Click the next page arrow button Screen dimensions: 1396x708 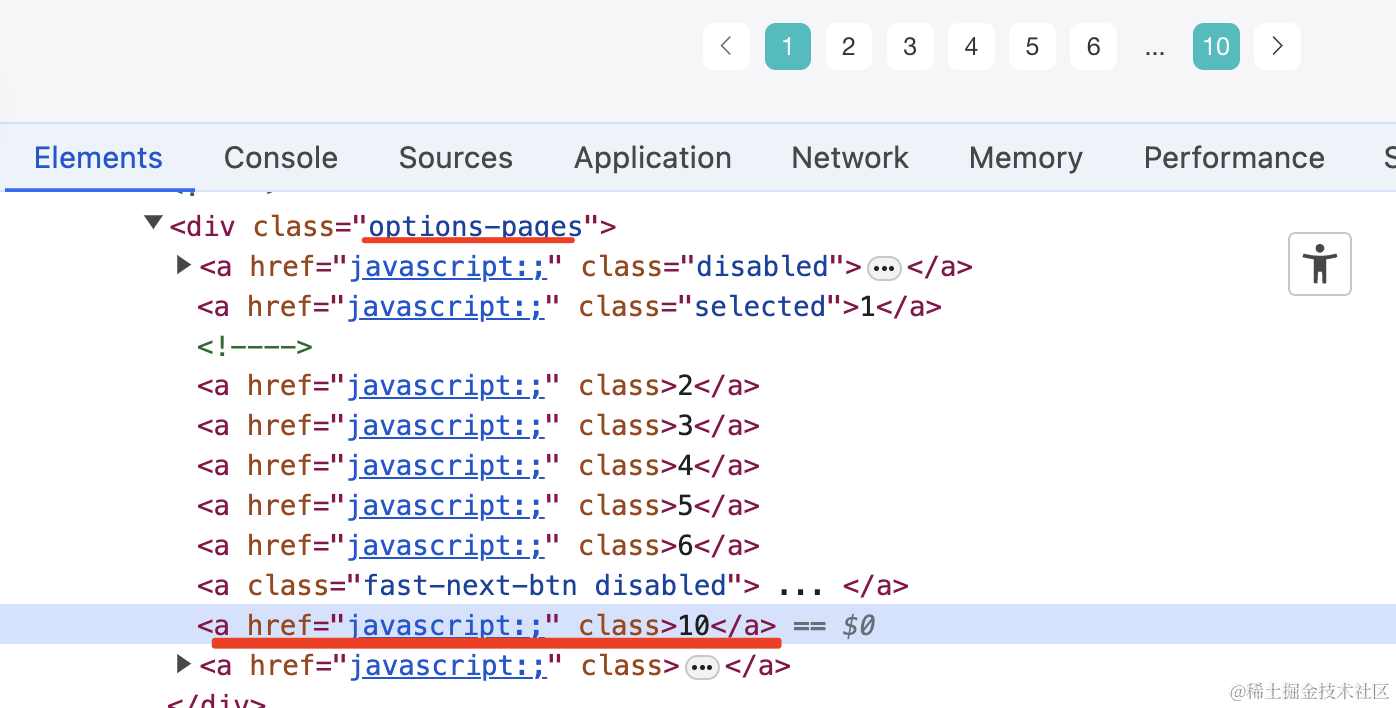click(x=1277, y=46)
